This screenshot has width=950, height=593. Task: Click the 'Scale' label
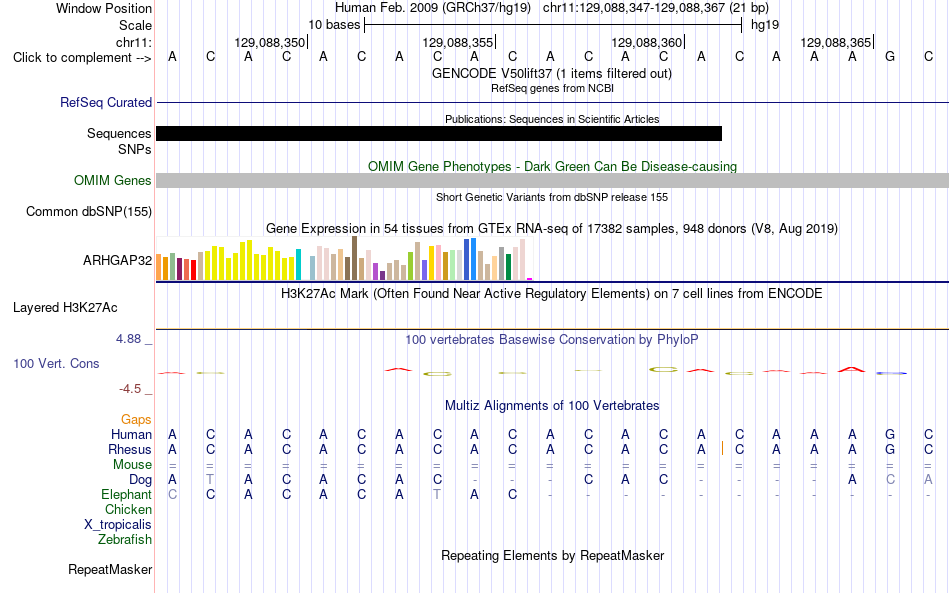[x=135, y=25]
